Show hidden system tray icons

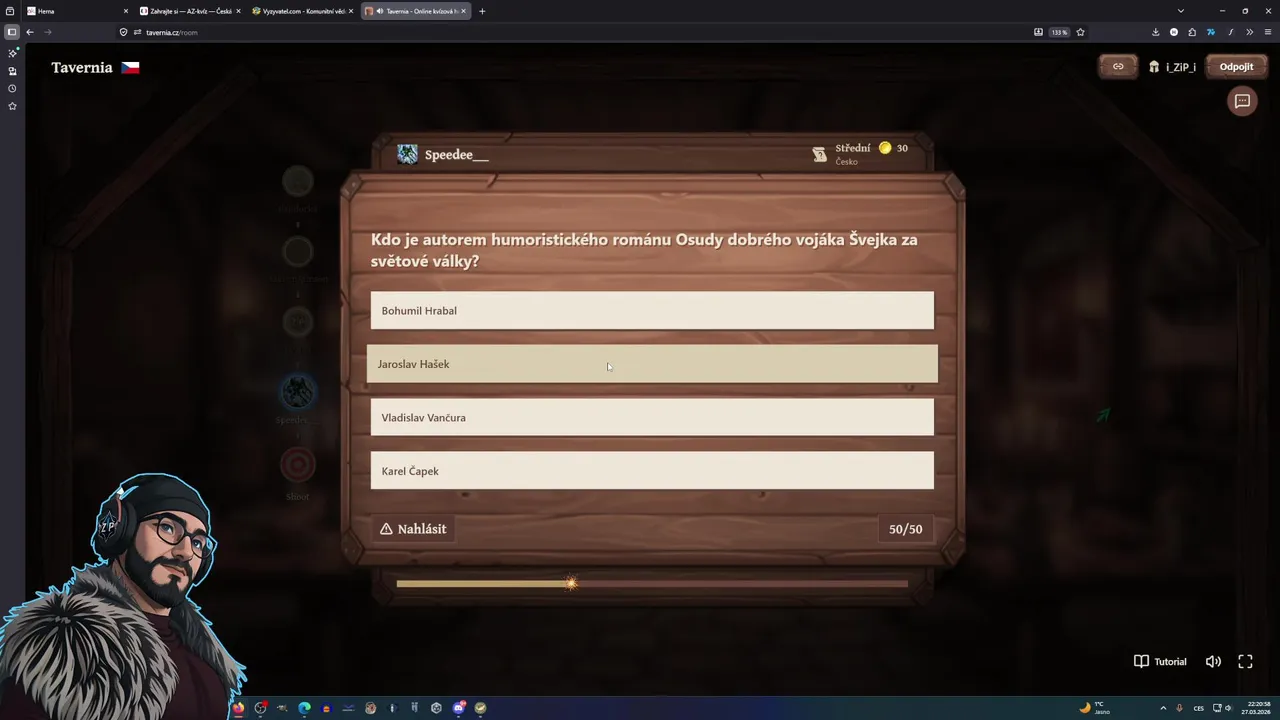pos(1163,708)
